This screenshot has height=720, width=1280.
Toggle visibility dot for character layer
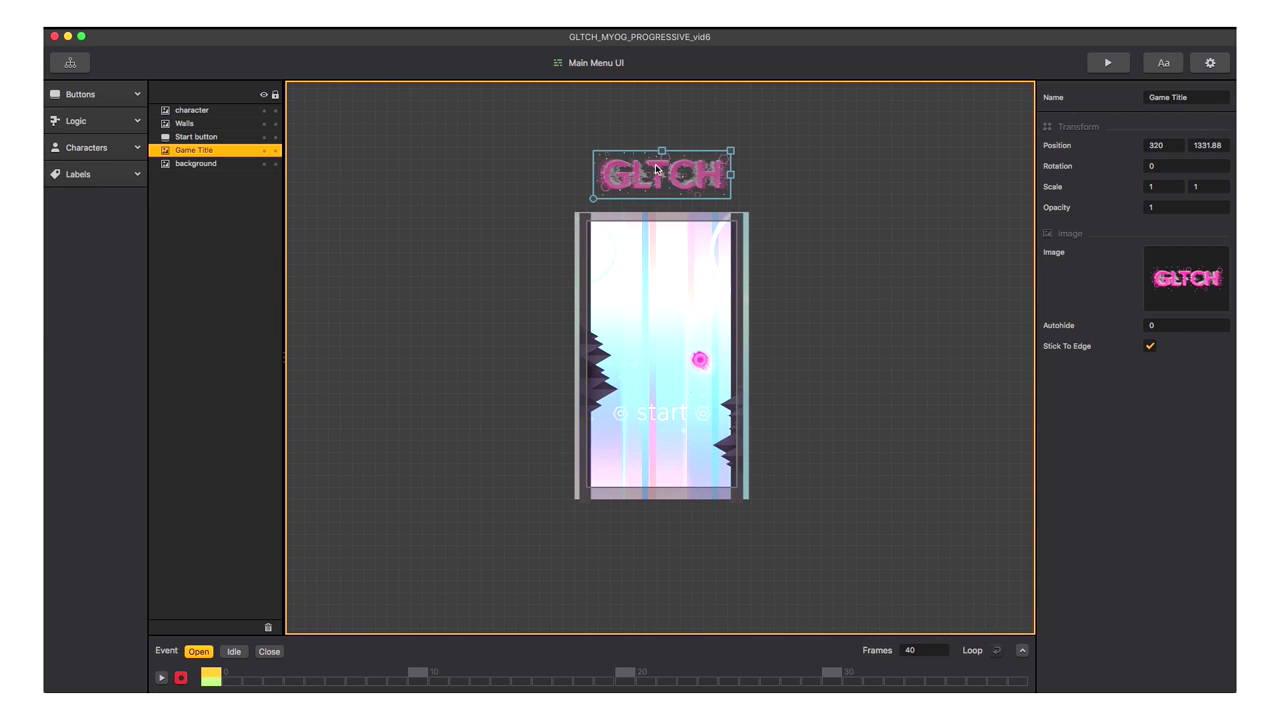(x=264, y=111)
